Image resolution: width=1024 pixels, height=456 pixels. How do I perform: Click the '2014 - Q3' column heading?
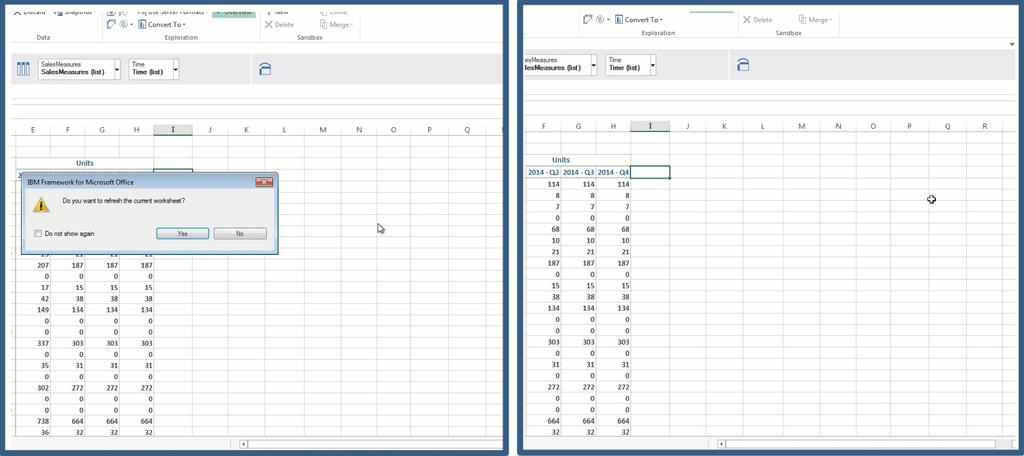click(579, 172)
